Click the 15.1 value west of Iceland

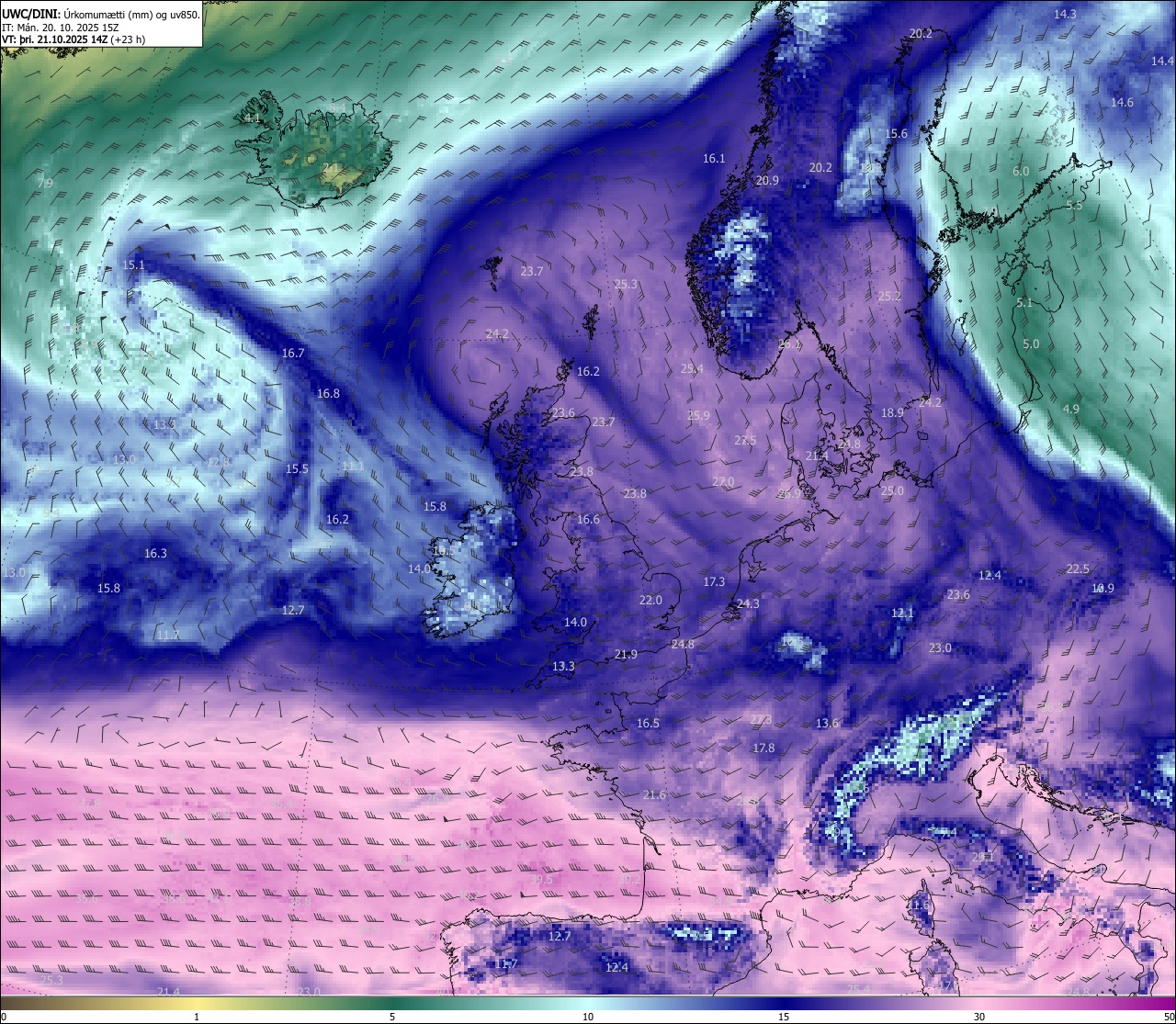click(x=134, y=264)
